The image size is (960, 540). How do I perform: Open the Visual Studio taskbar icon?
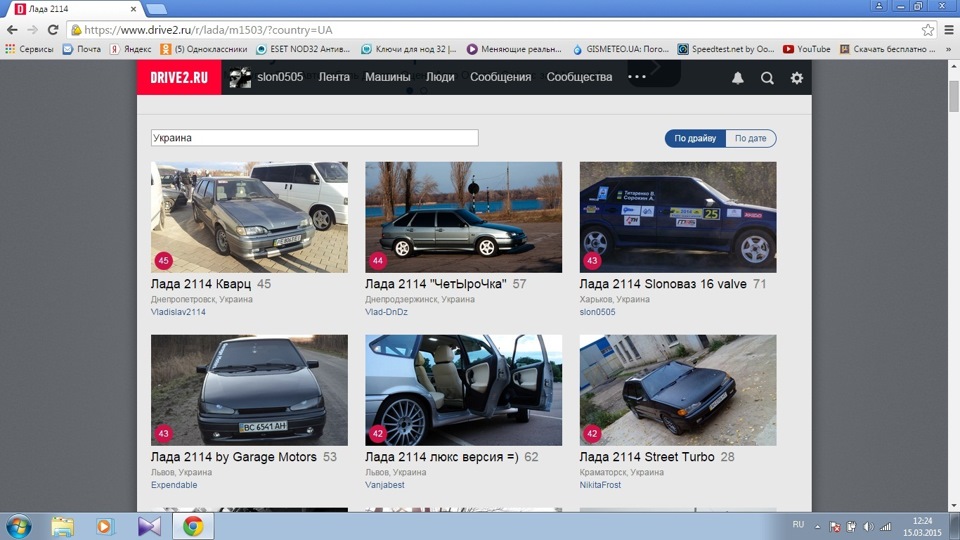point(149,527)
